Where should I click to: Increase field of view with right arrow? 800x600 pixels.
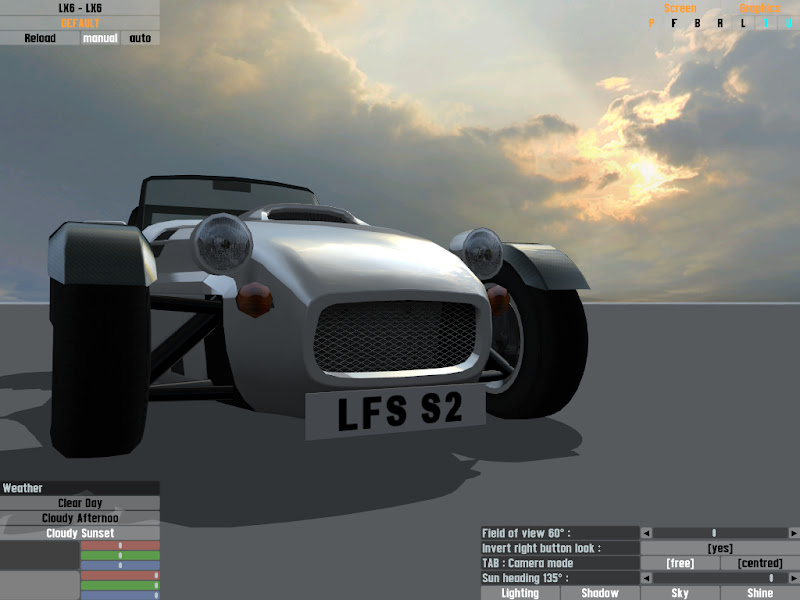pyautogui.click(x=794, y=533)
